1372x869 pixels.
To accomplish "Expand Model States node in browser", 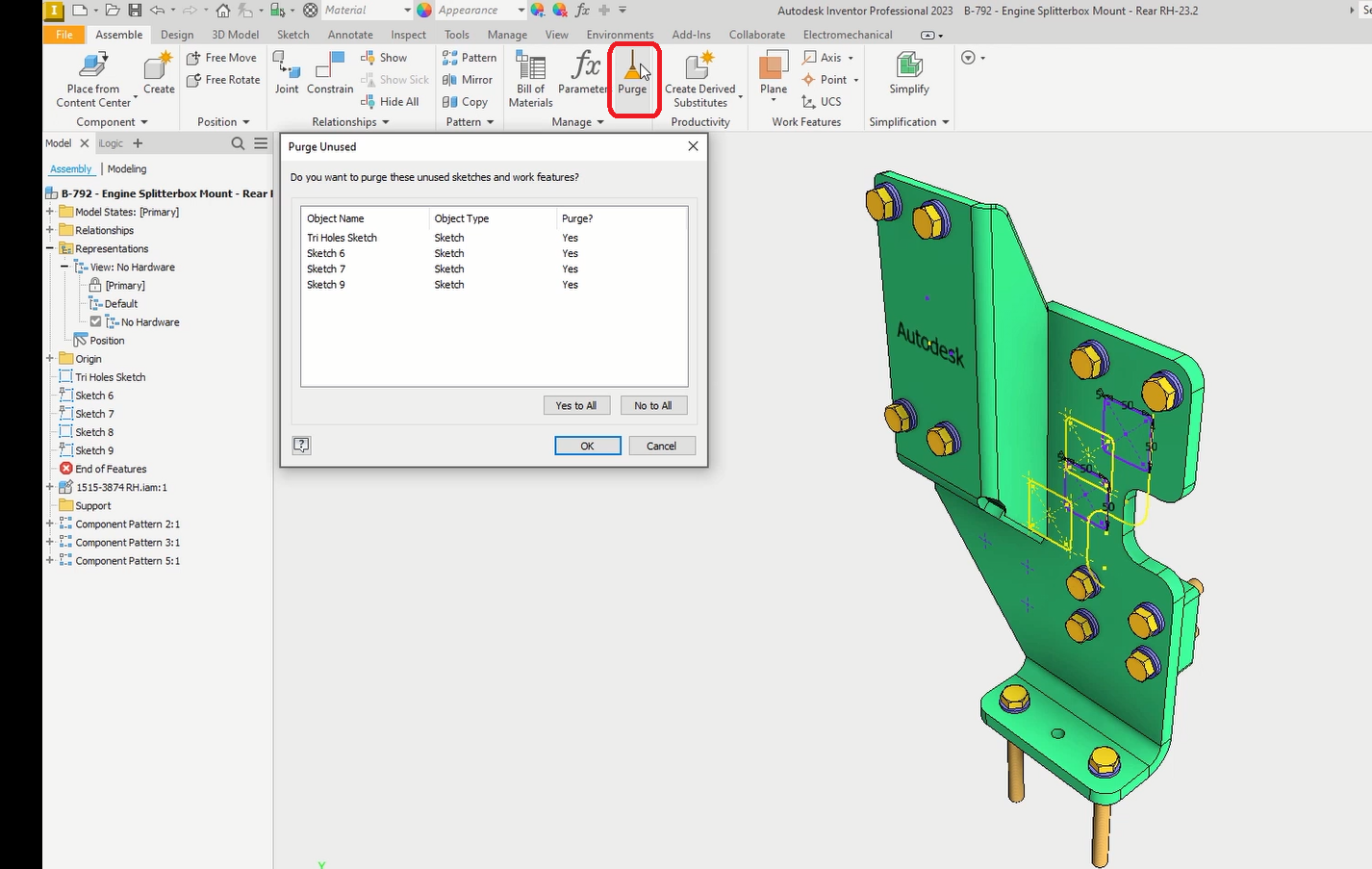I will (x=50, y=212).
